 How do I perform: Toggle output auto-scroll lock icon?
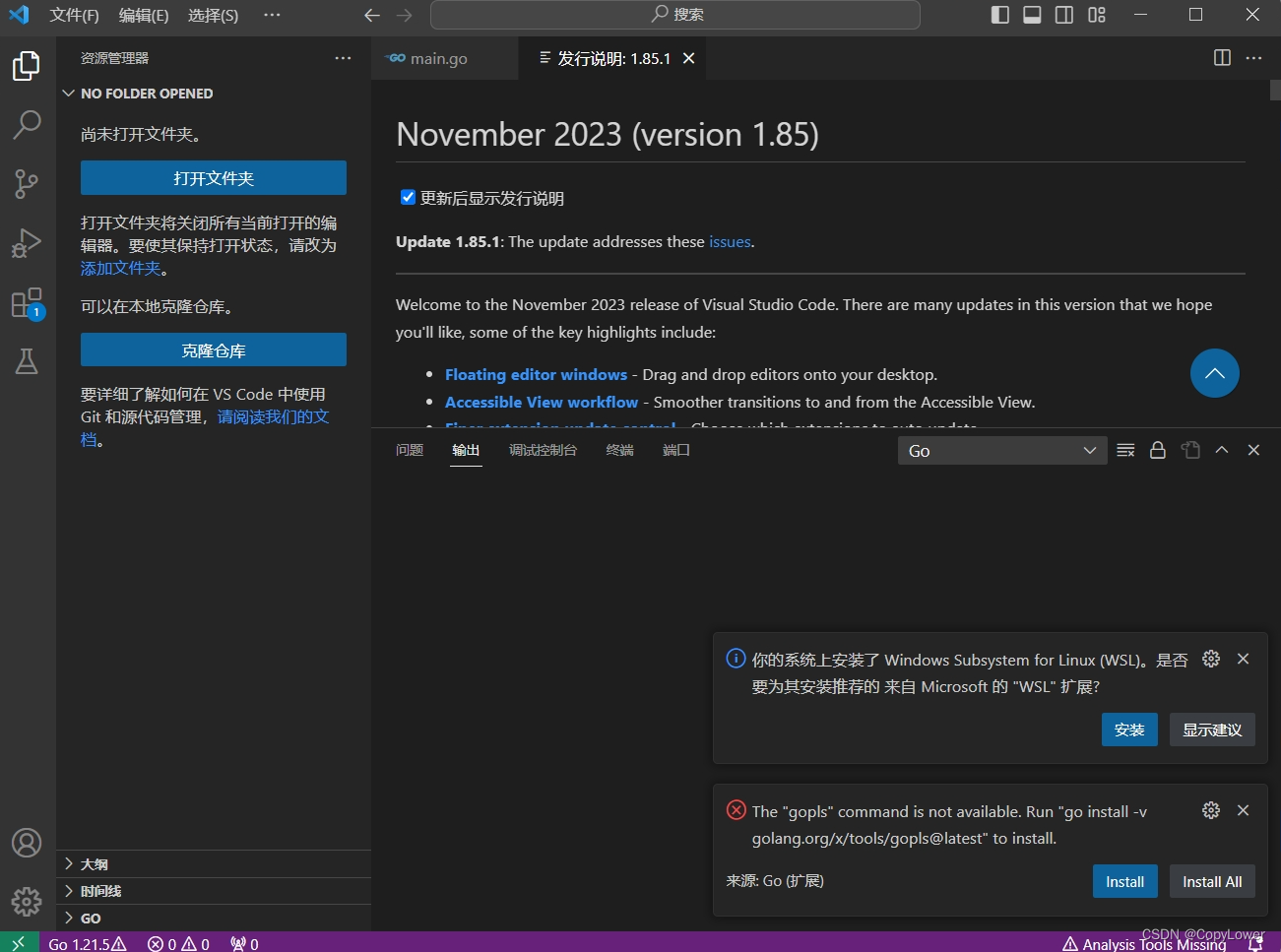(x=1158, y=450)
